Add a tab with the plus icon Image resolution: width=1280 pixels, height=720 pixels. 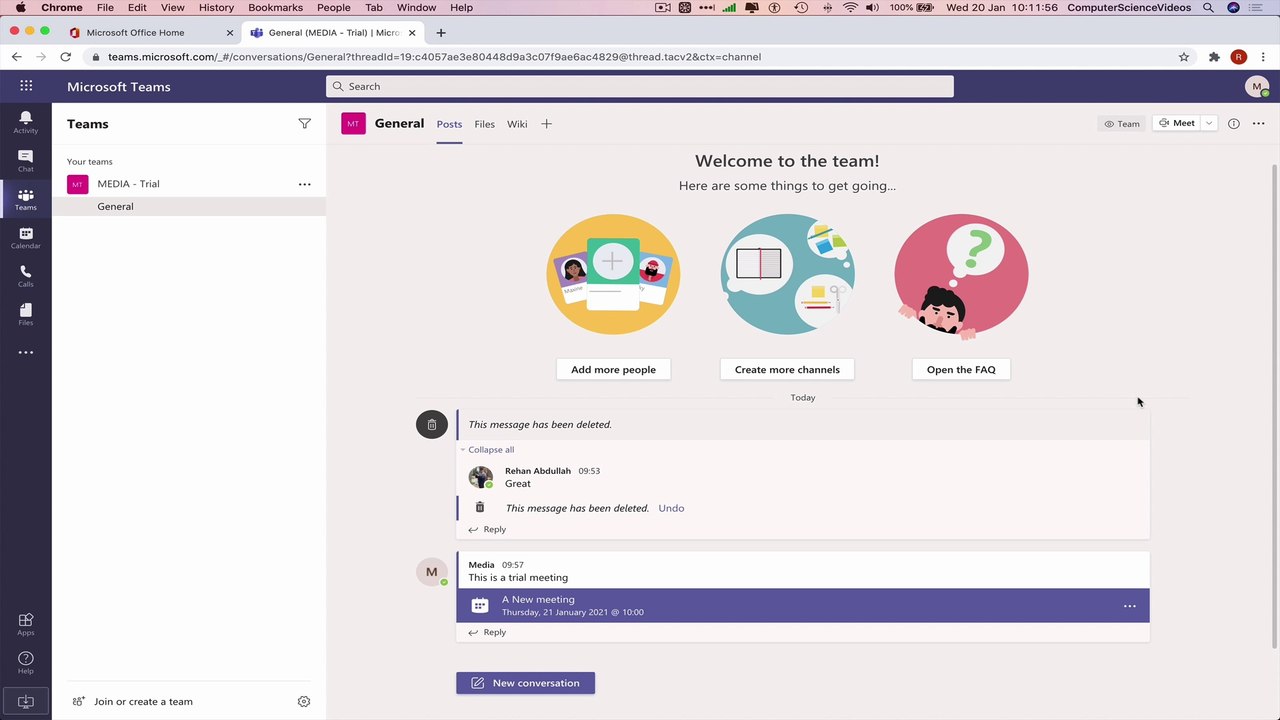[546, 124]
